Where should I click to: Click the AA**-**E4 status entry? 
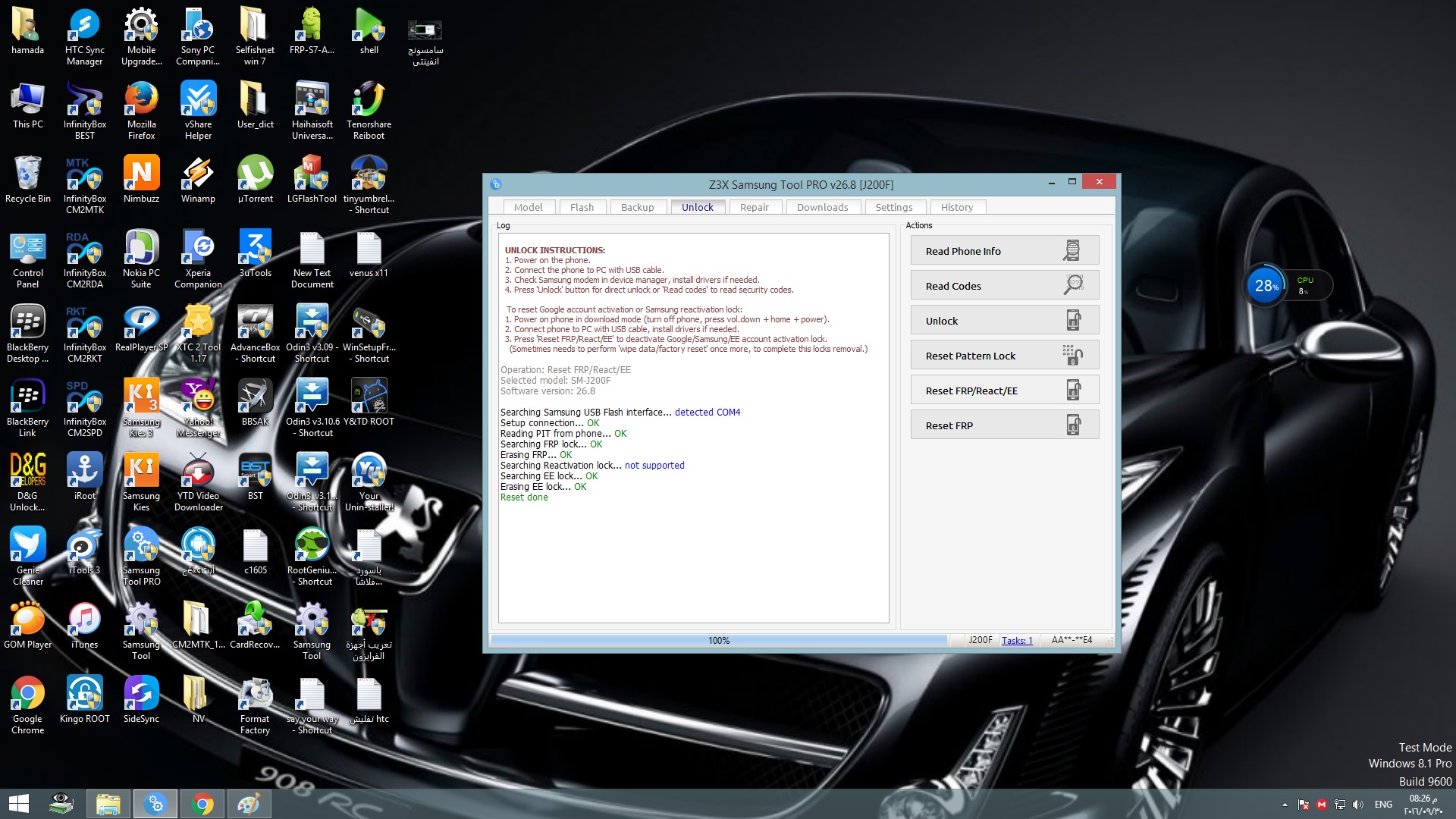[x=1072, y=641]
